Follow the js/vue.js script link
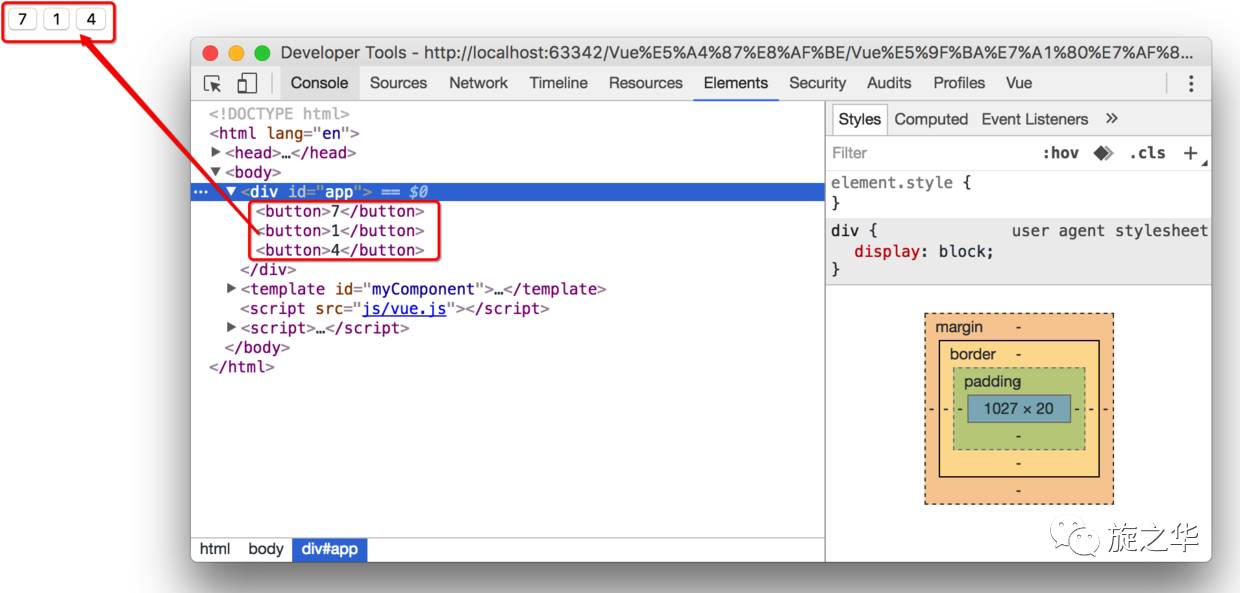The height and width of the screenshot is (593, 1240). click(x=404, y=308)
